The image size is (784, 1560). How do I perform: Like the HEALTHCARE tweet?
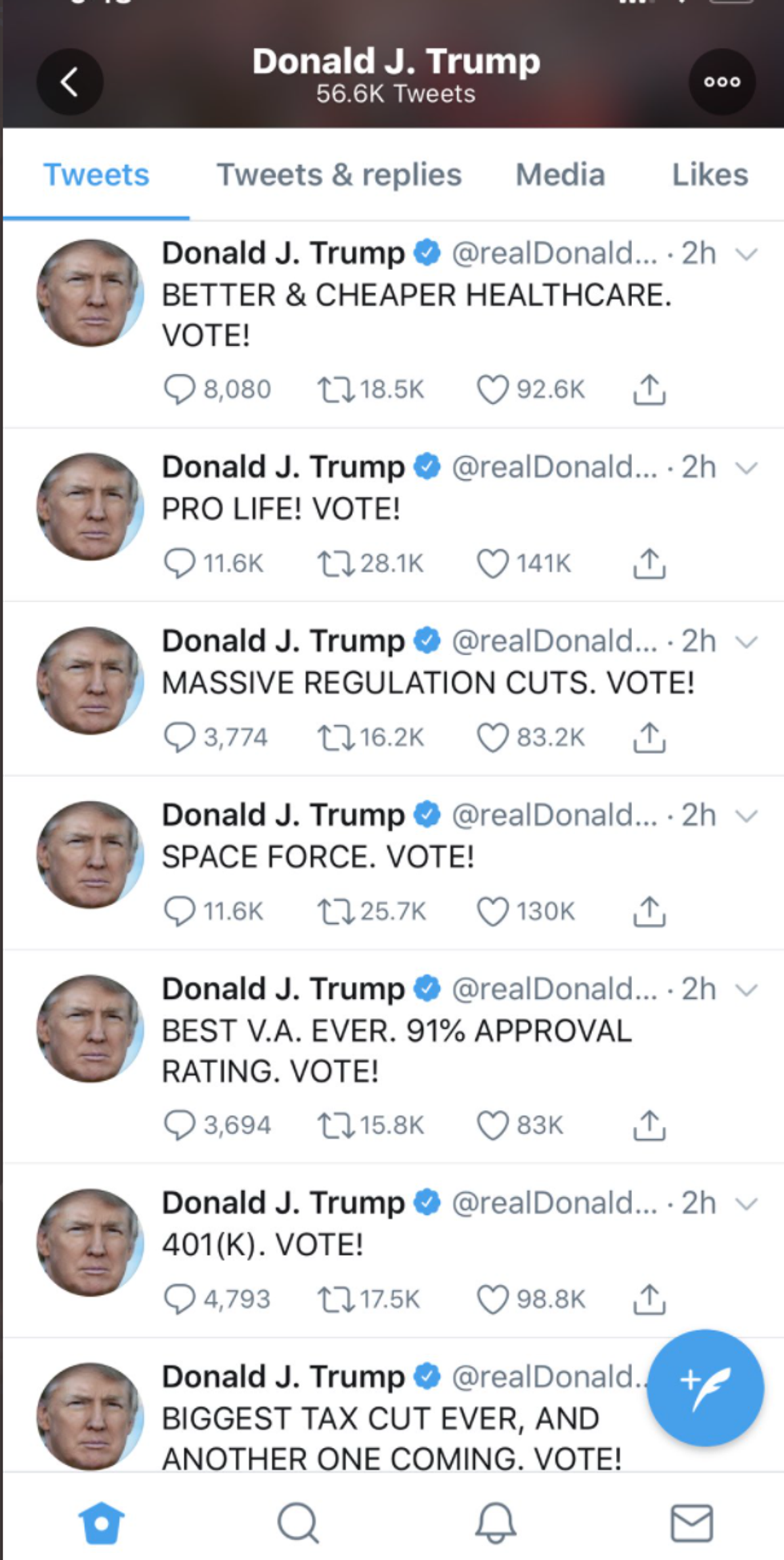[492, 390]
